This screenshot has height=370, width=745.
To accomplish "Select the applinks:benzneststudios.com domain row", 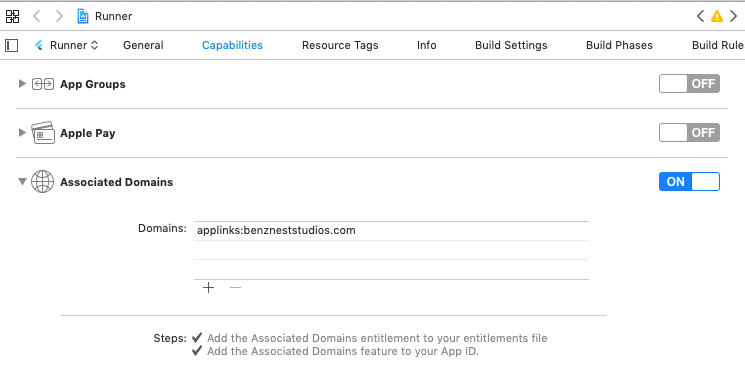I will coord(391,231).
